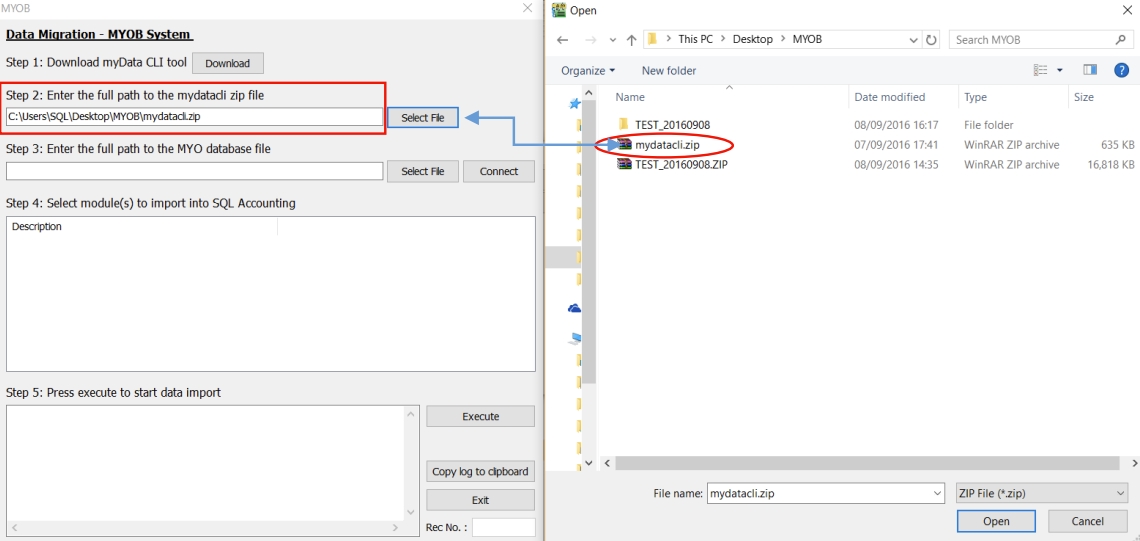Screen dimensions: 1140x541
Task: Open OneDrive in the navigation pane
Action: point(574,308)
